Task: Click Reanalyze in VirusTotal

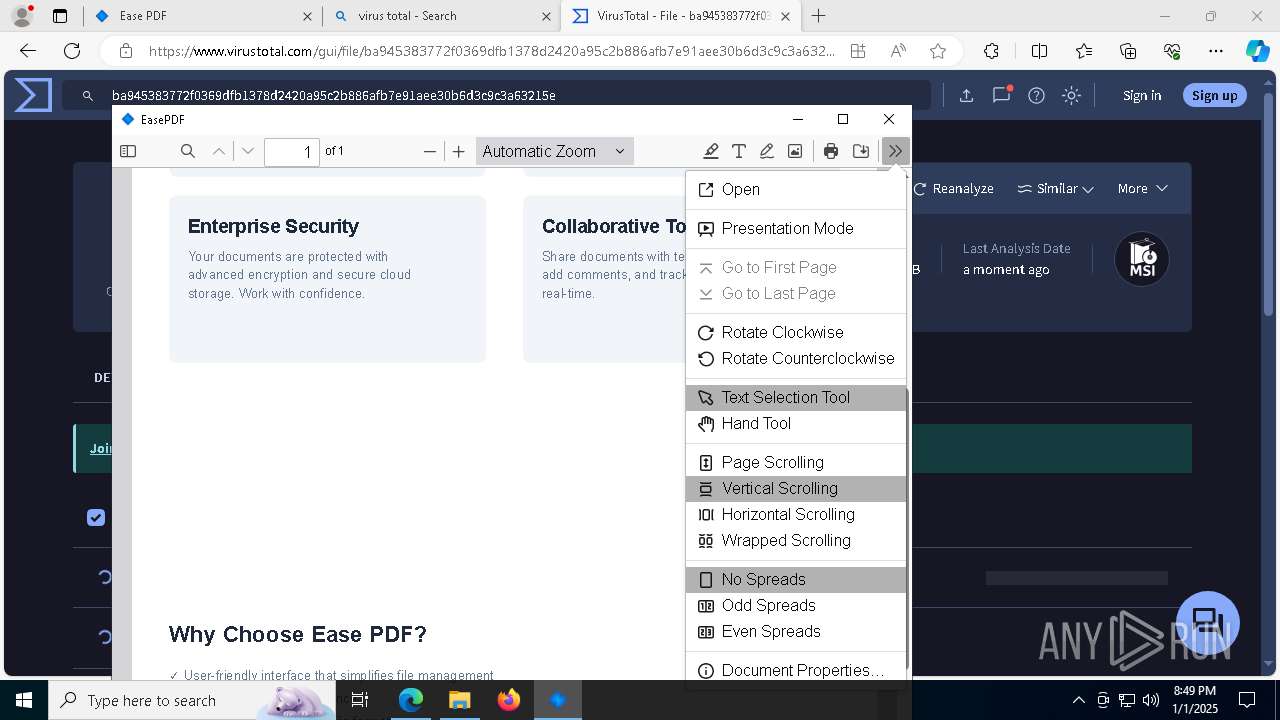Action: [x=953, y=188]
